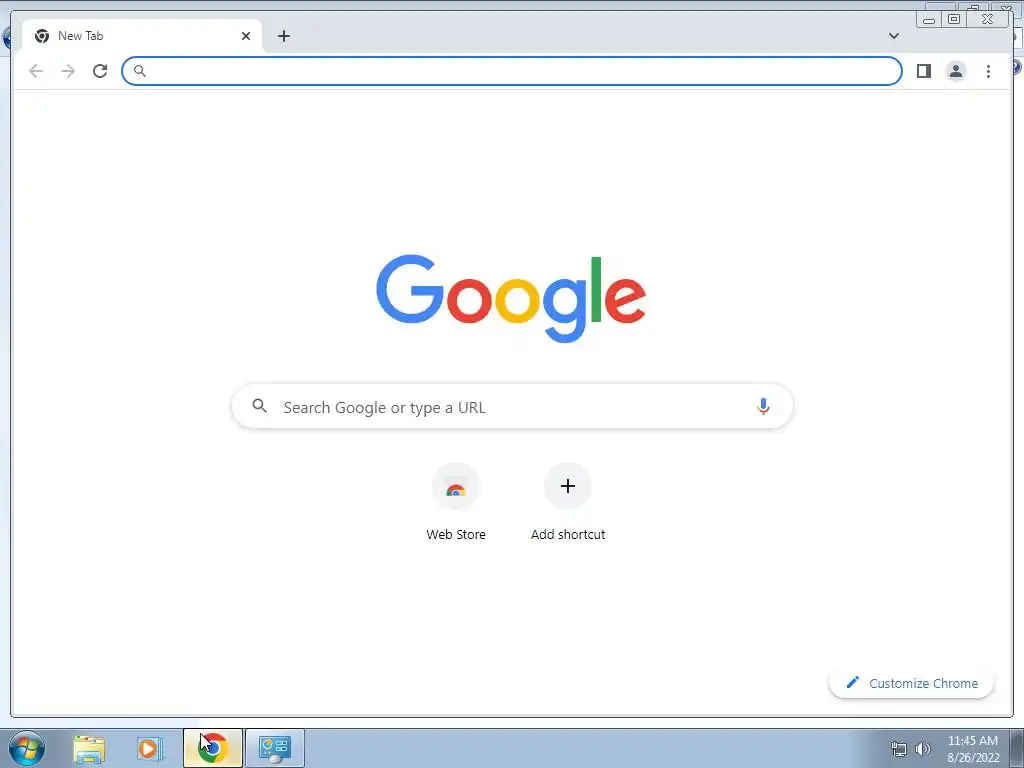Open the Control Panel taskbar icon
Image resolution: width=1024 pixels, height=768 pixels.
point(274,748)
